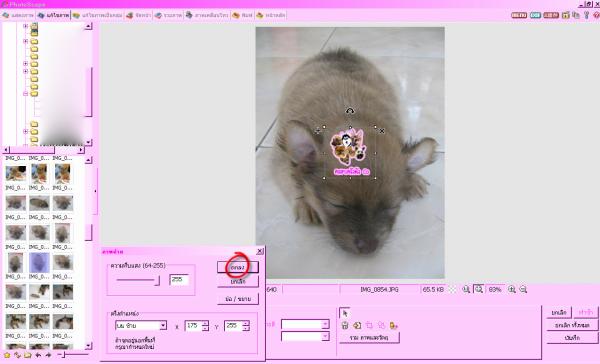Click the opacity slider handle (64-255)
This screenshot has width=600, height=364.
[157, 281]
